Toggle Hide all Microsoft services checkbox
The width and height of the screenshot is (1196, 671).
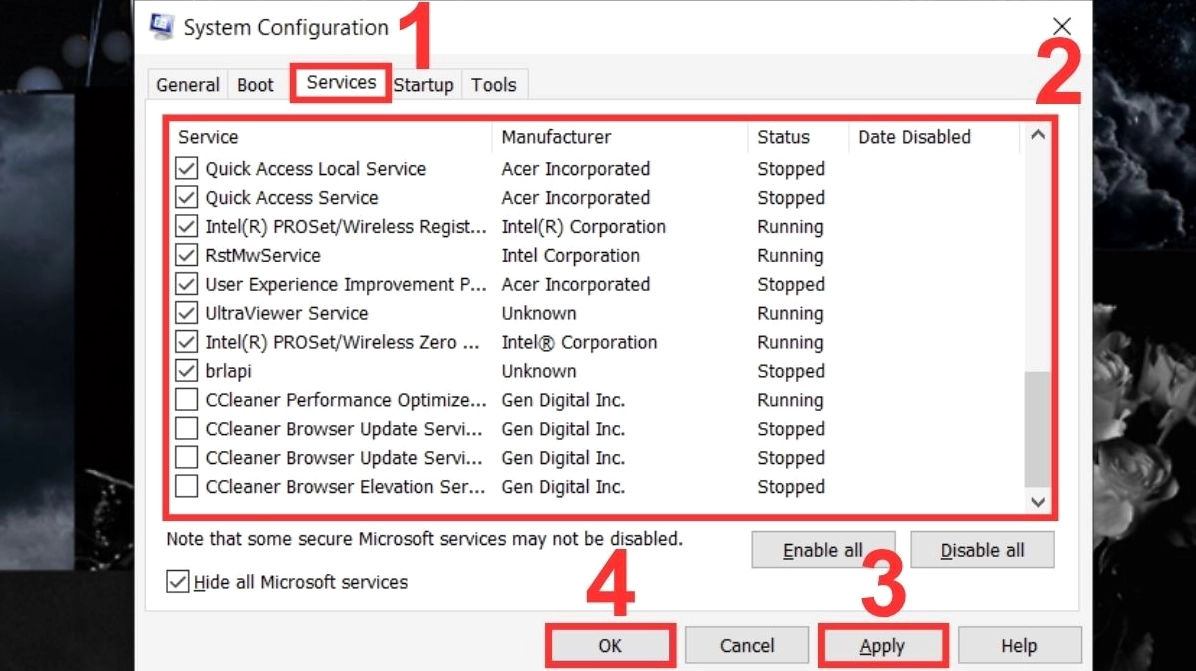[x=178, y=582]
